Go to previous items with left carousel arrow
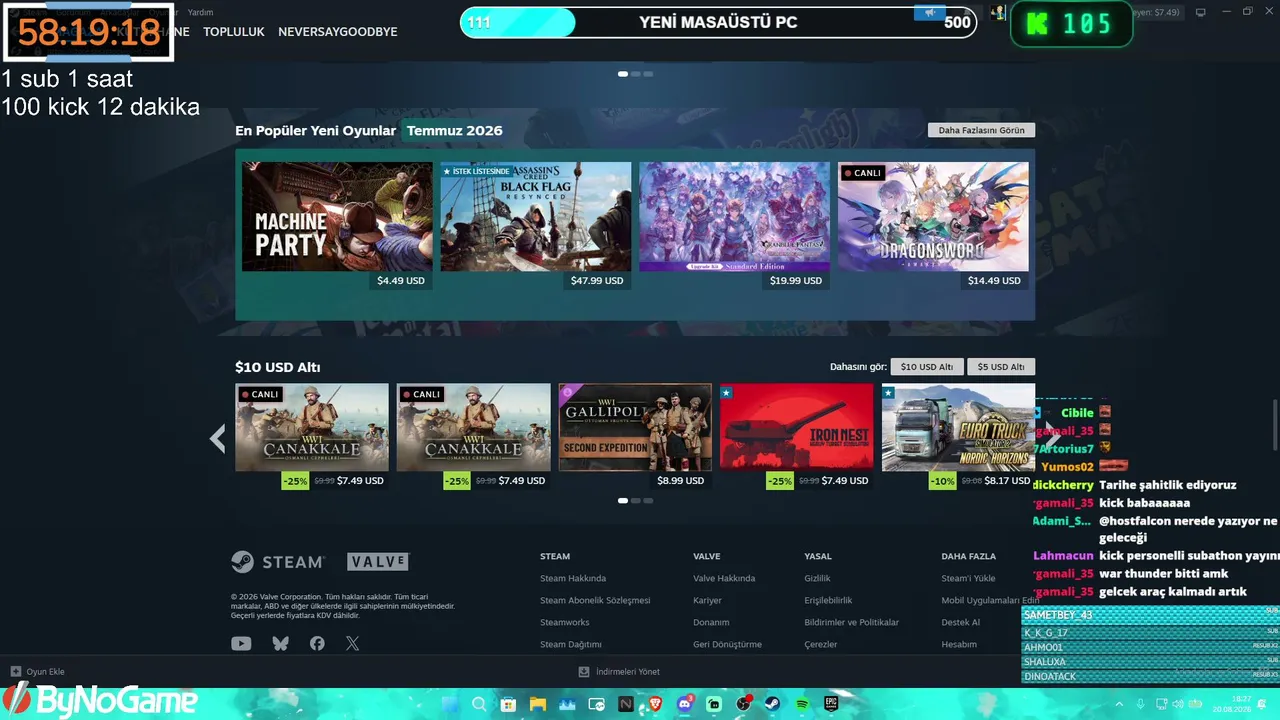The width and height of the screenshot is (1280, 720). click(217, 438)
